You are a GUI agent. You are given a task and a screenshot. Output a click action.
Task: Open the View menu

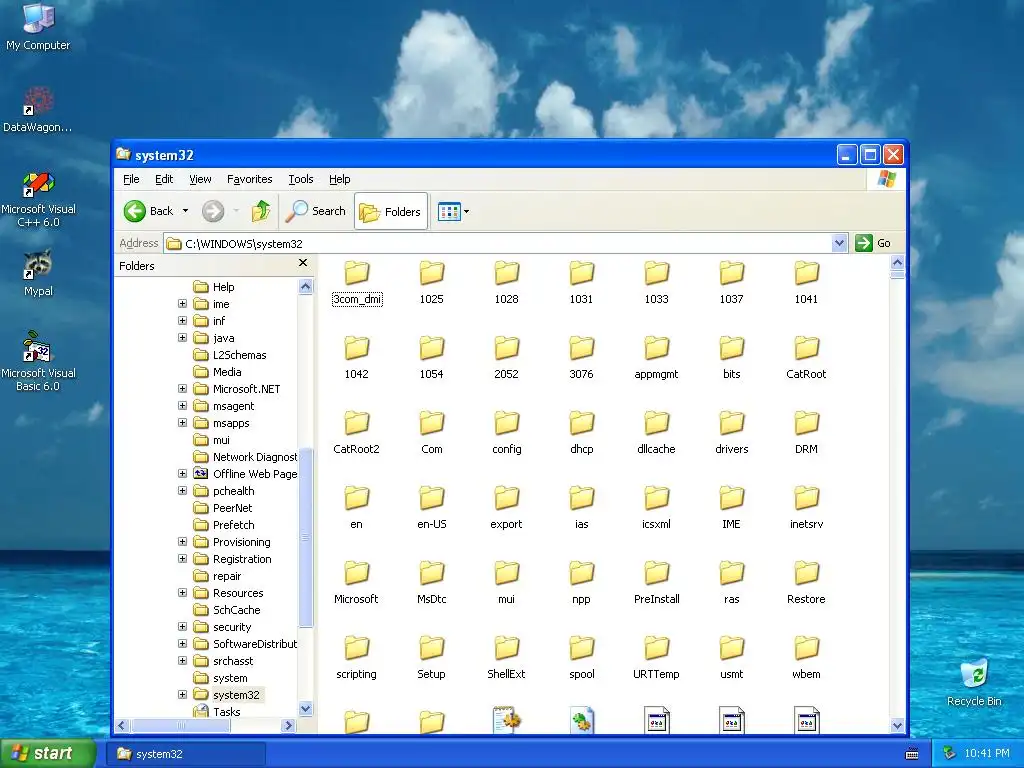coord(200,179)
